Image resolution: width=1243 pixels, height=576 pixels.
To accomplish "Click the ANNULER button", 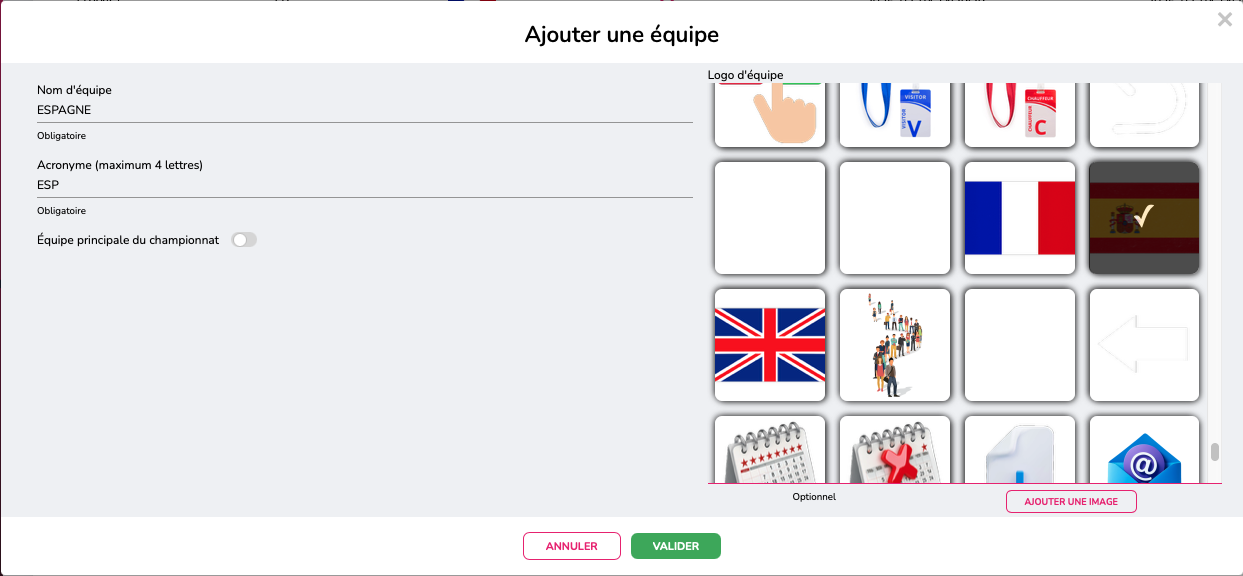I will click(x=572, y=546).
